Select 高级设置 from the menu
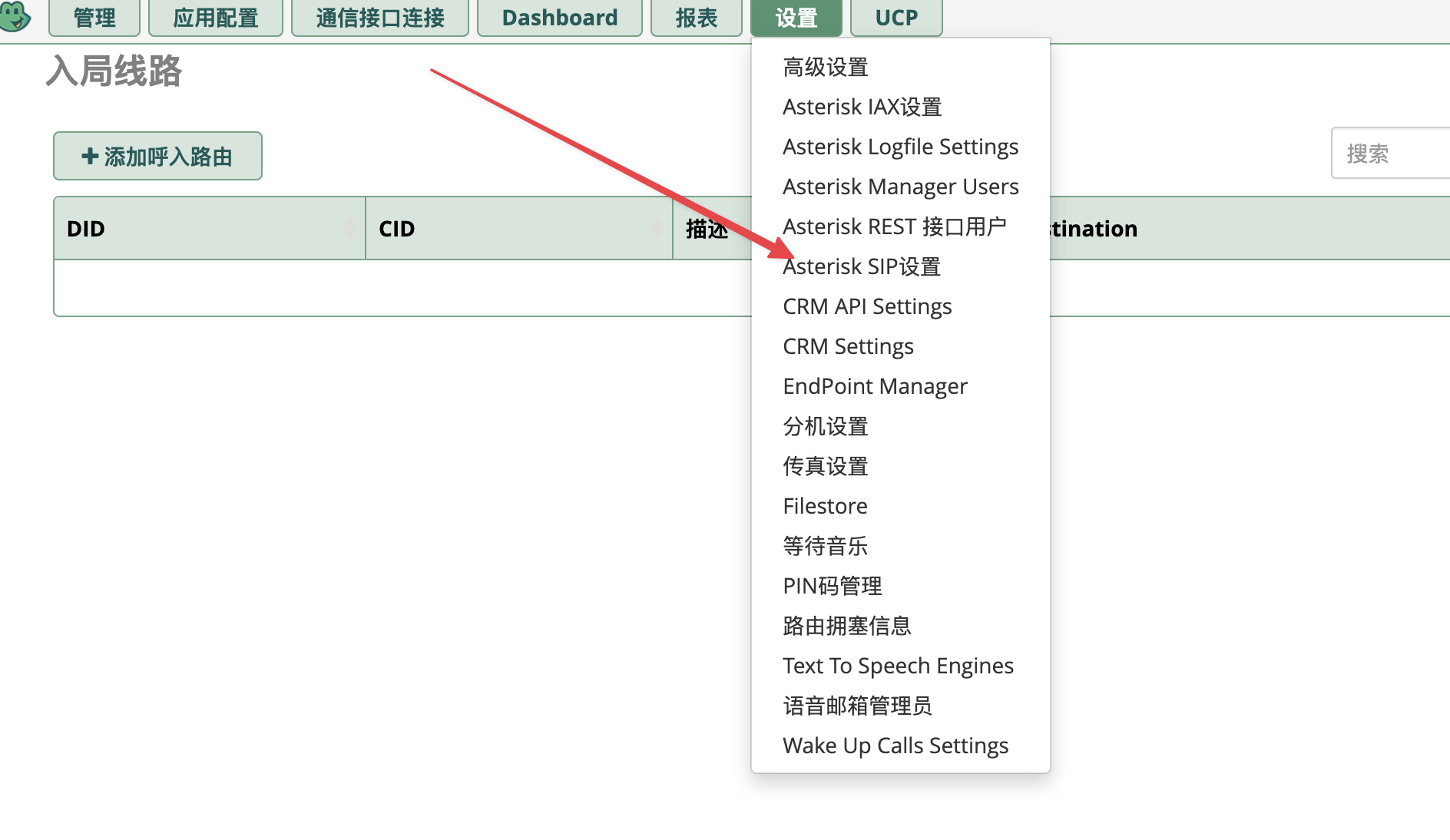Viewport: 1450px width, 840px height. [826, 67]
